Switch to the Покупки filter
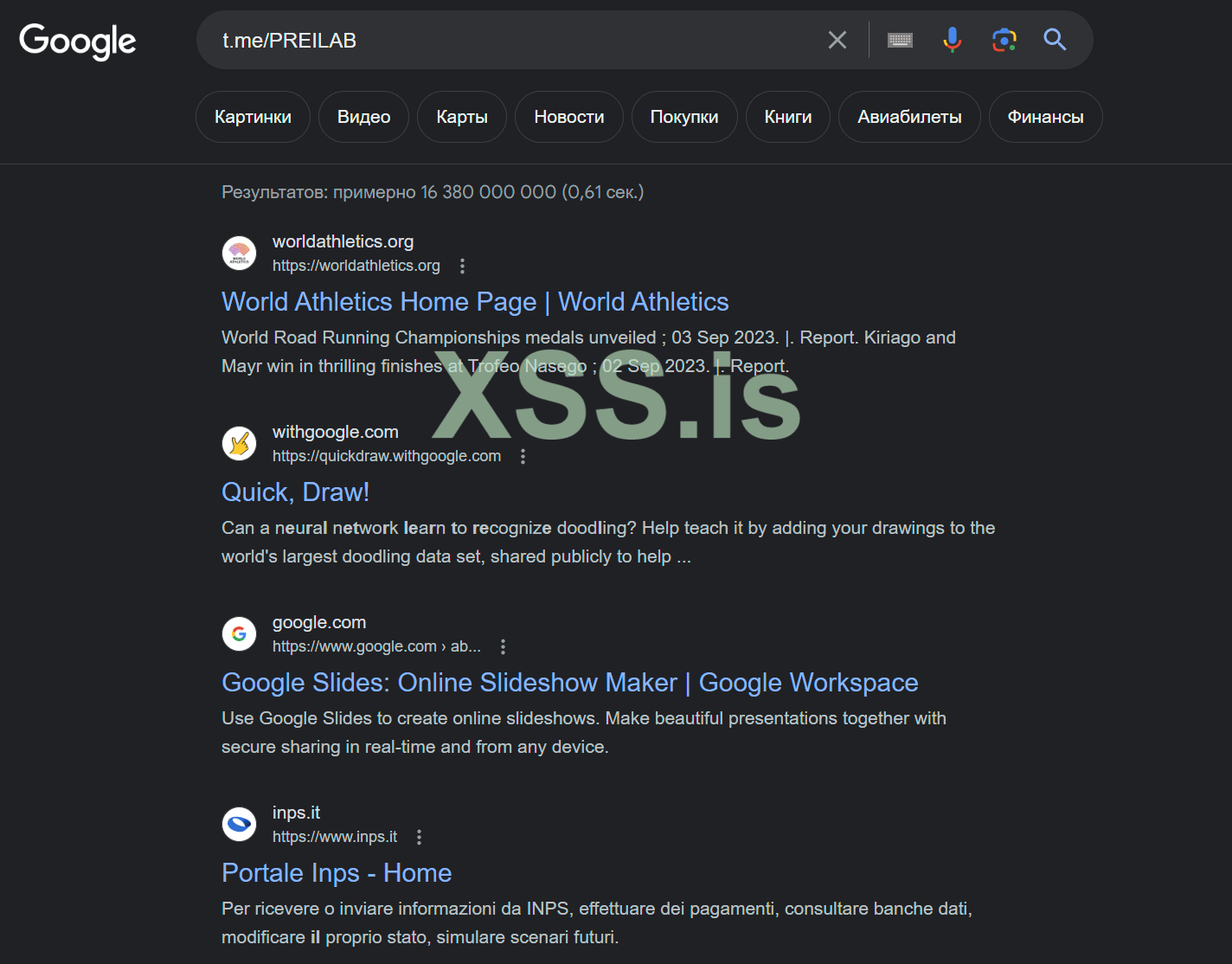Screen dimensions: 1232x964 684,117
